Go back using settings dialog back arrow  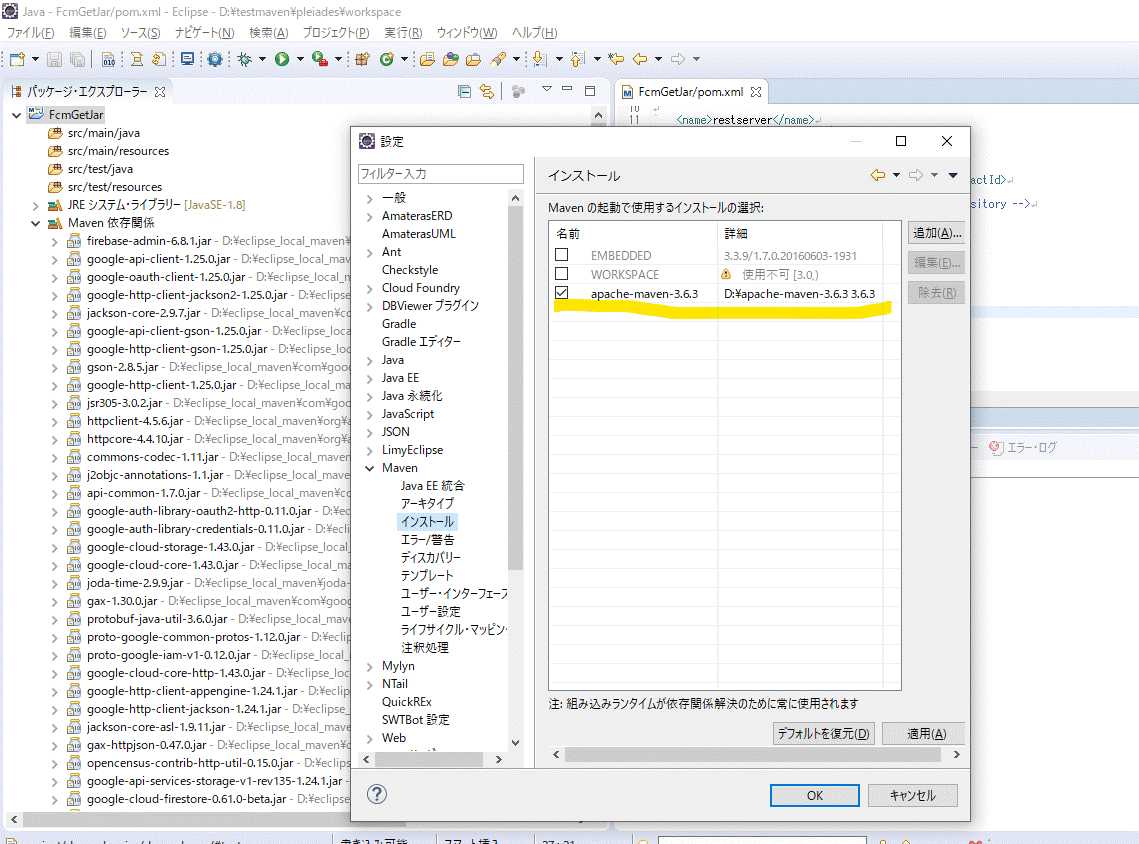877,175
